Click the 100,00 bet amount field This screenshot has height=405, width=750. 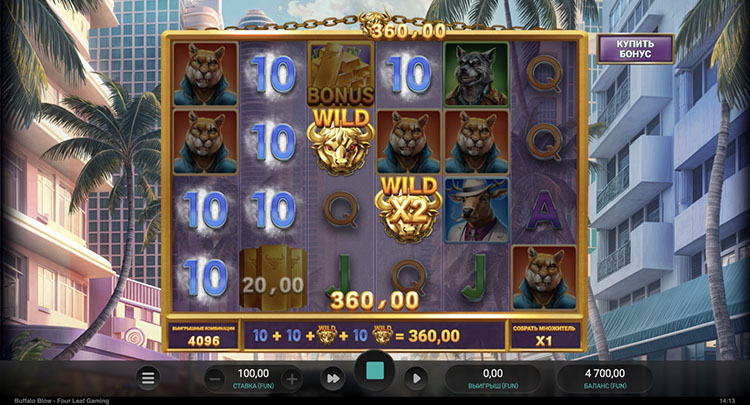coord(254,378)
